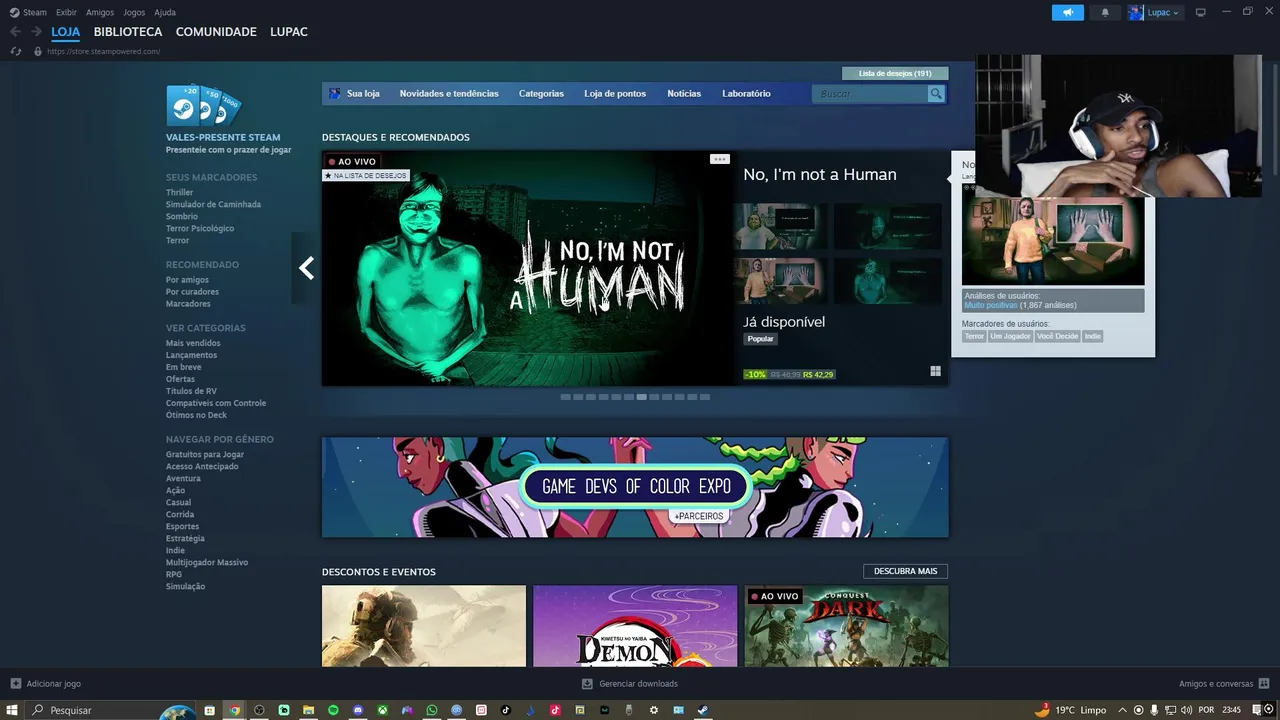Open the Ajuda menu
The image size is (1280, 720).
click(165, 12)
